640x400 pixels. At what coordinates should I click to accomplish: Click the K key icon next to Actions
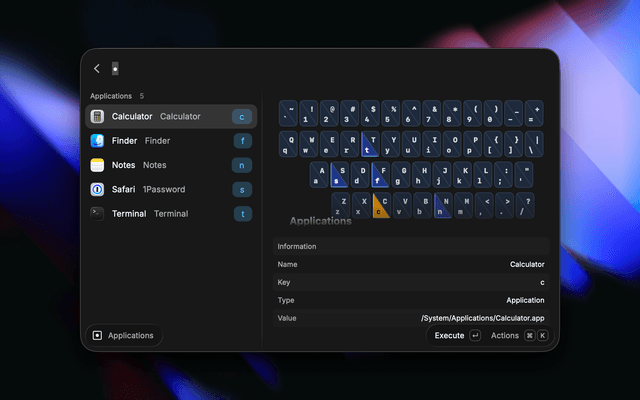pos(542,336)
